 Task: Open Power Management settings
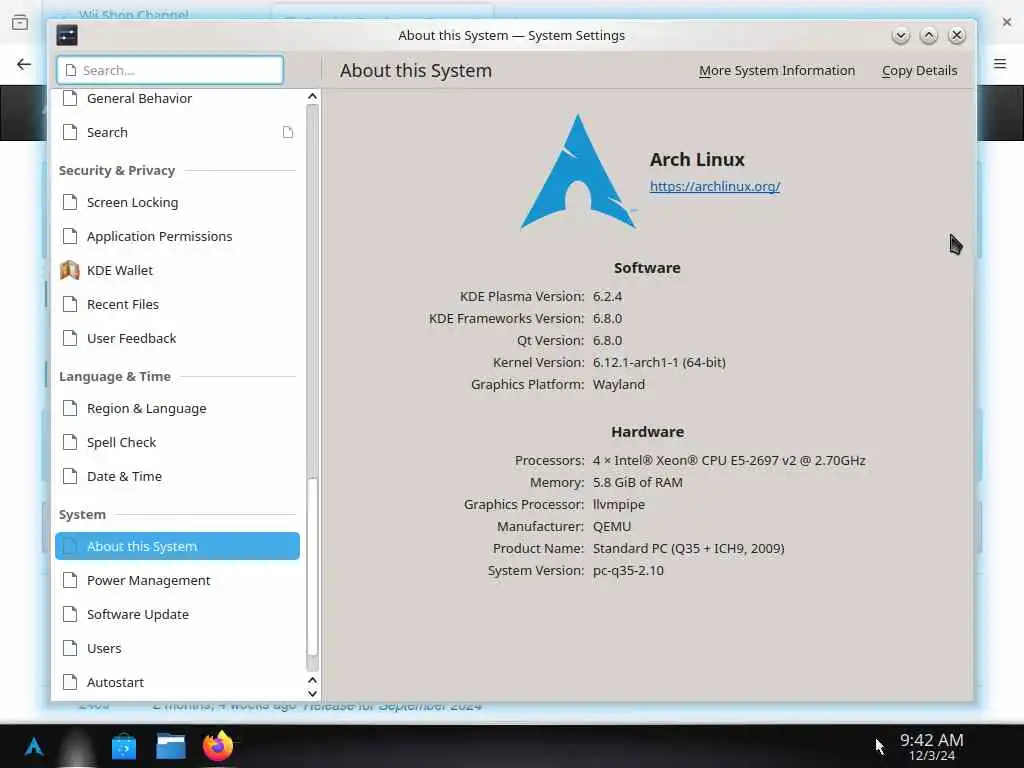coord(177,581)
